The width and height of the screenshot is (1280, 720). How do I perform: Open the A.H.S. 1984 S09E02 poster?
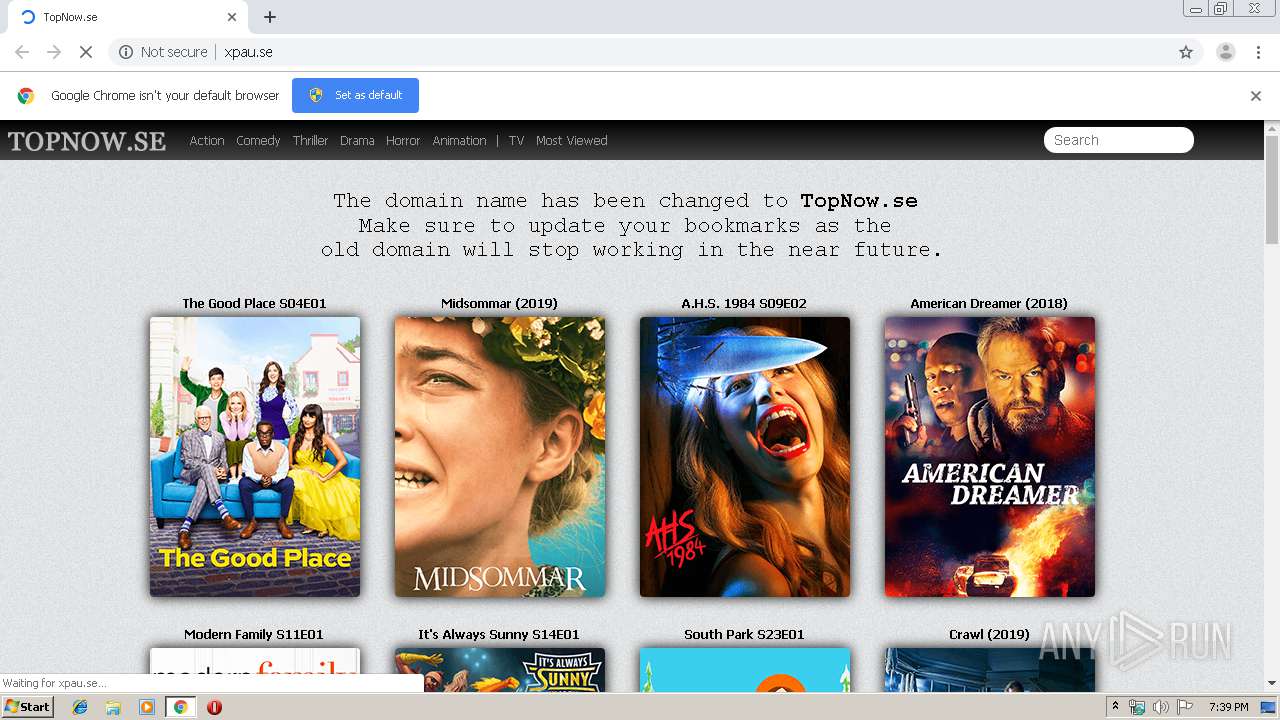745,457
